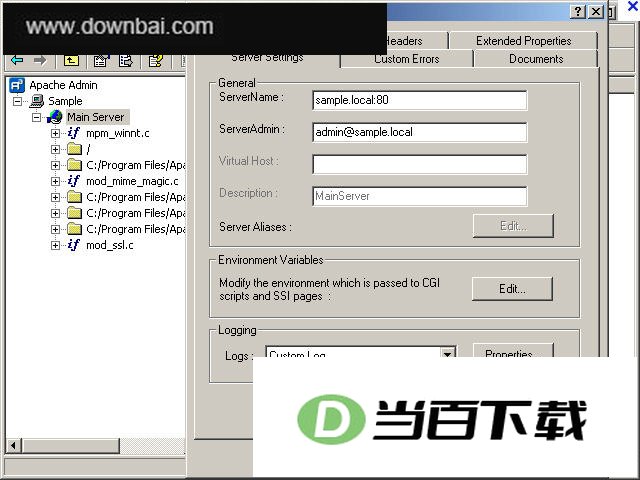Collapse the Sample tree node
Viewport: 640px width, 480px height.
coord(18,101)
